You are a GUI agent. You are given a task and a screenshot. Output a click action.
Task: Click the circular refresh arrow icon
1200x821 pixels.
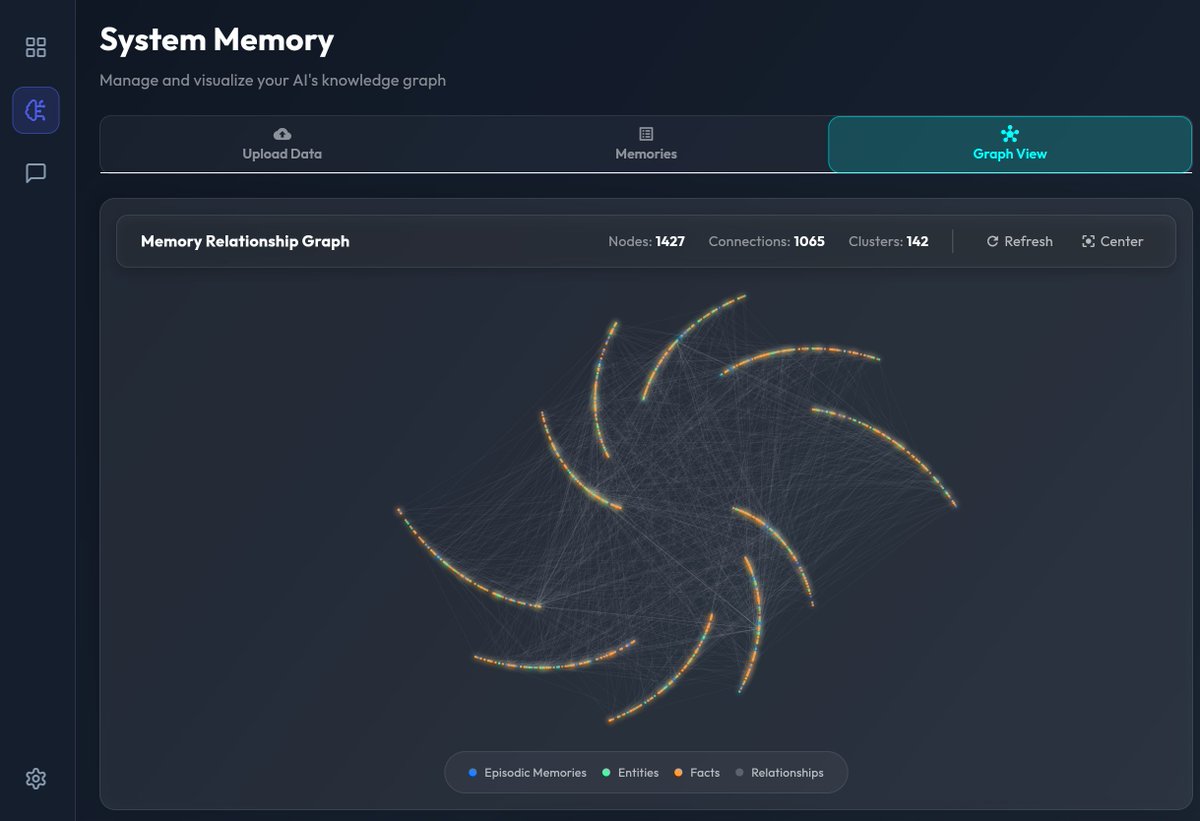992,241
